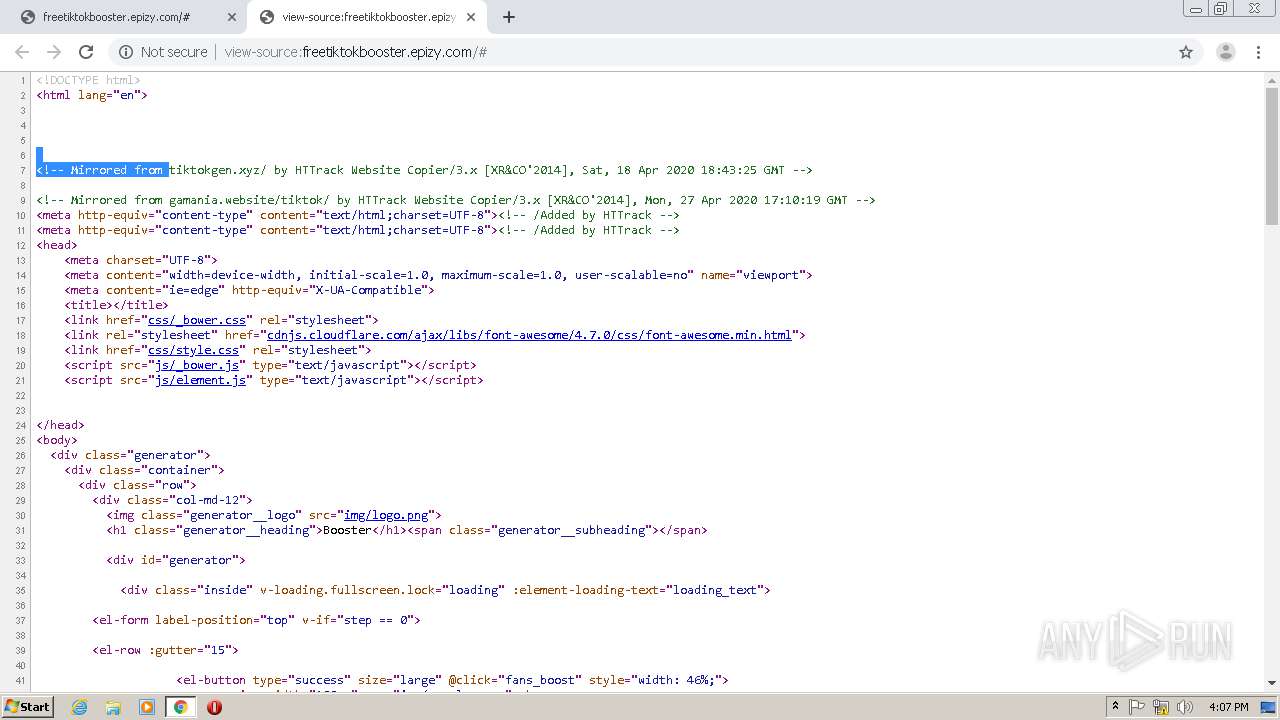
Task: Click the network tray icon
Action: tap(1162, 707)
